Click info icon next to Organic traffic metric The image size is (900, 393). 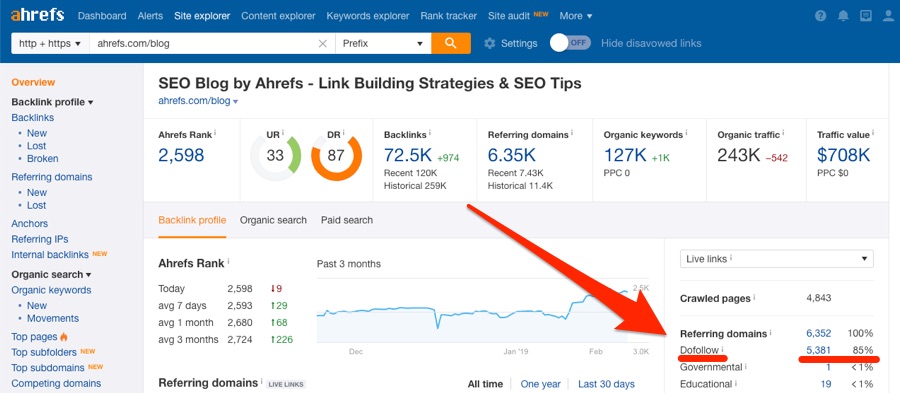click(x=783, y=133)
